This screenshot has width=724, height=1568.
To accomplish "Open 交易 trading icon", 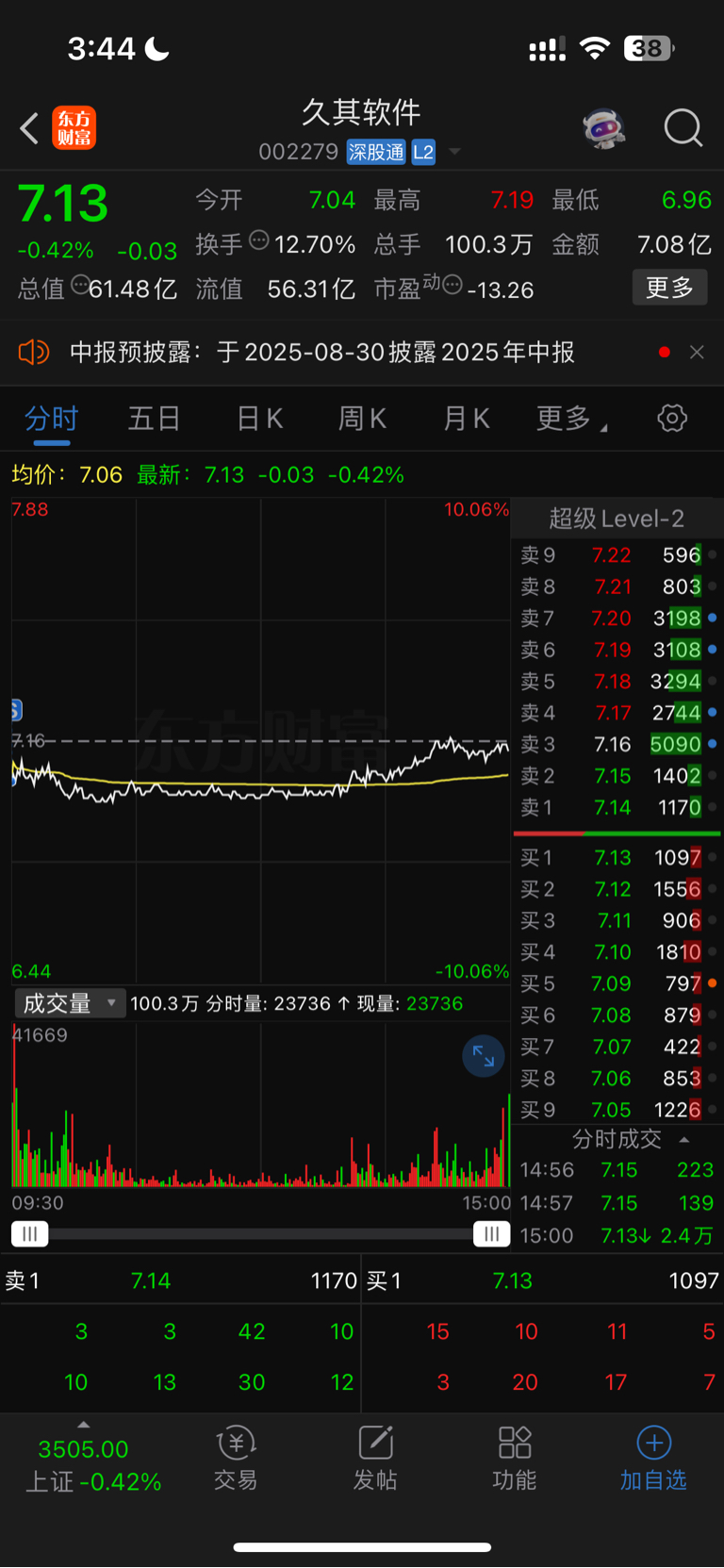I will (x=236, y=1458).
